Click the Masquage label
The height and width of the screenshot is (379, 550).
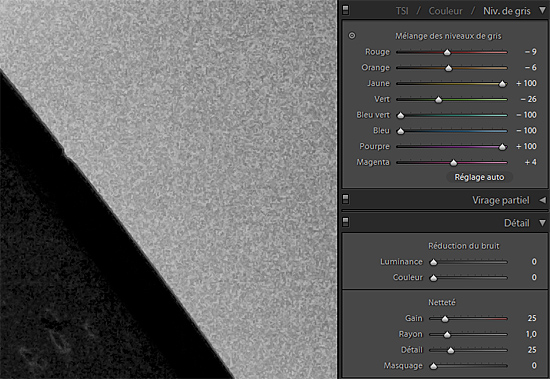tap(403, 366)
